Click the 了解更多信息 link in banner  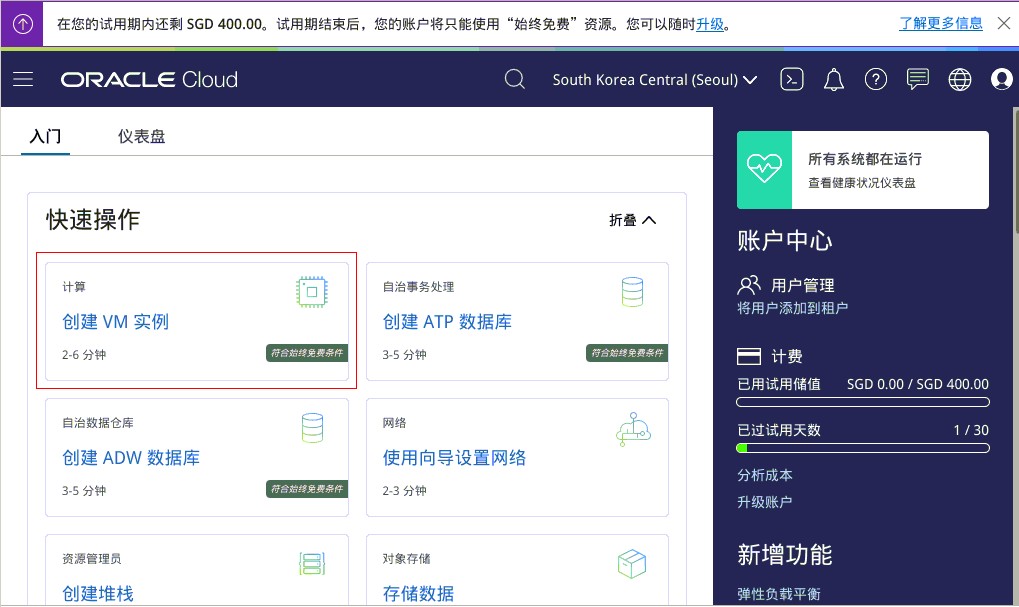(x=940, y=22)
